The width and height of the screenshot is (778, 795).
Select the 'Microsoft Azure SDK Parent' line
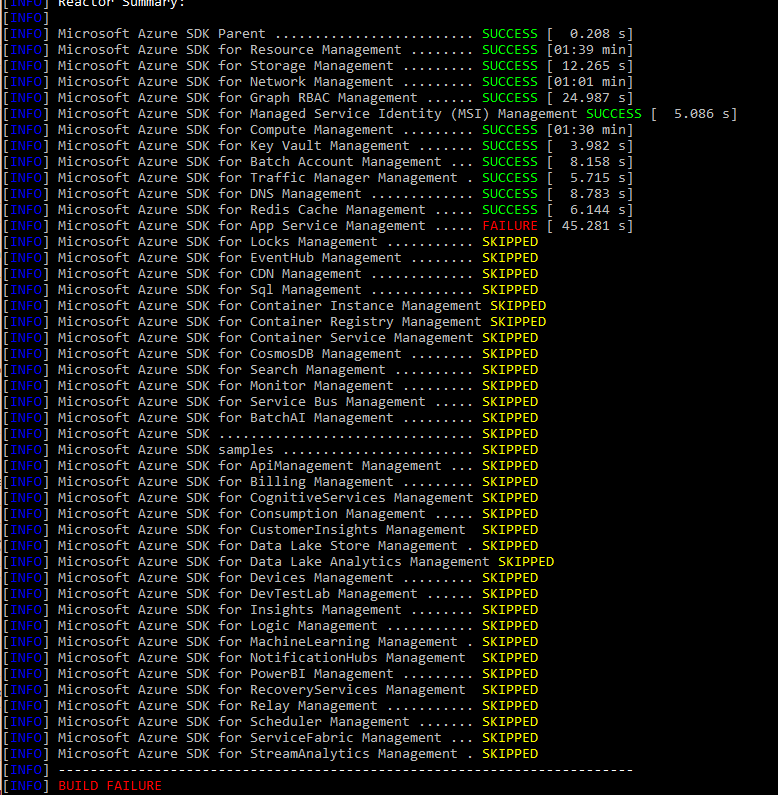click(x=318, y=34)
